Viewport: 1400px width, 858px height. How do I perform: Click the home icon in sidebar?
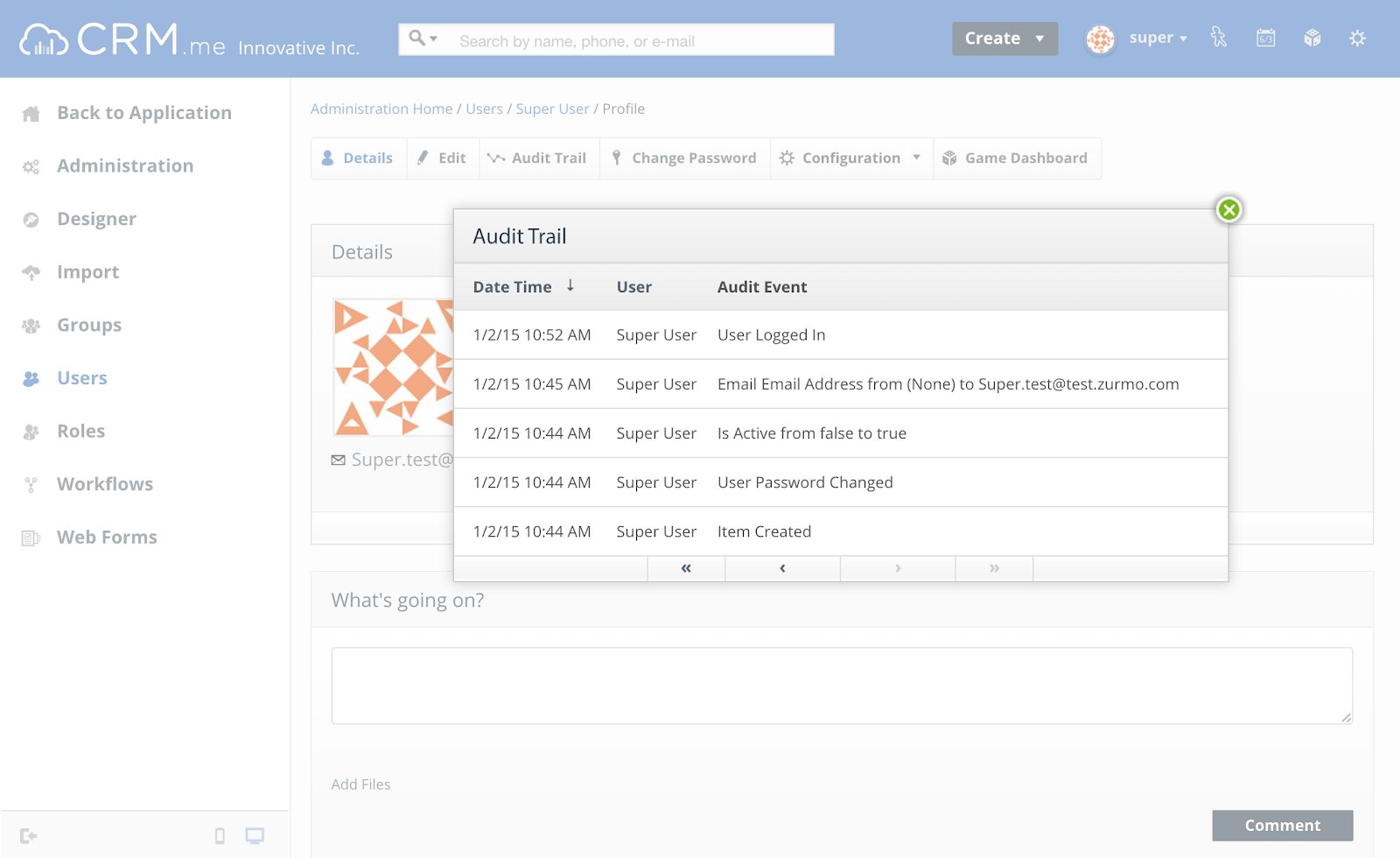[31, 114]
